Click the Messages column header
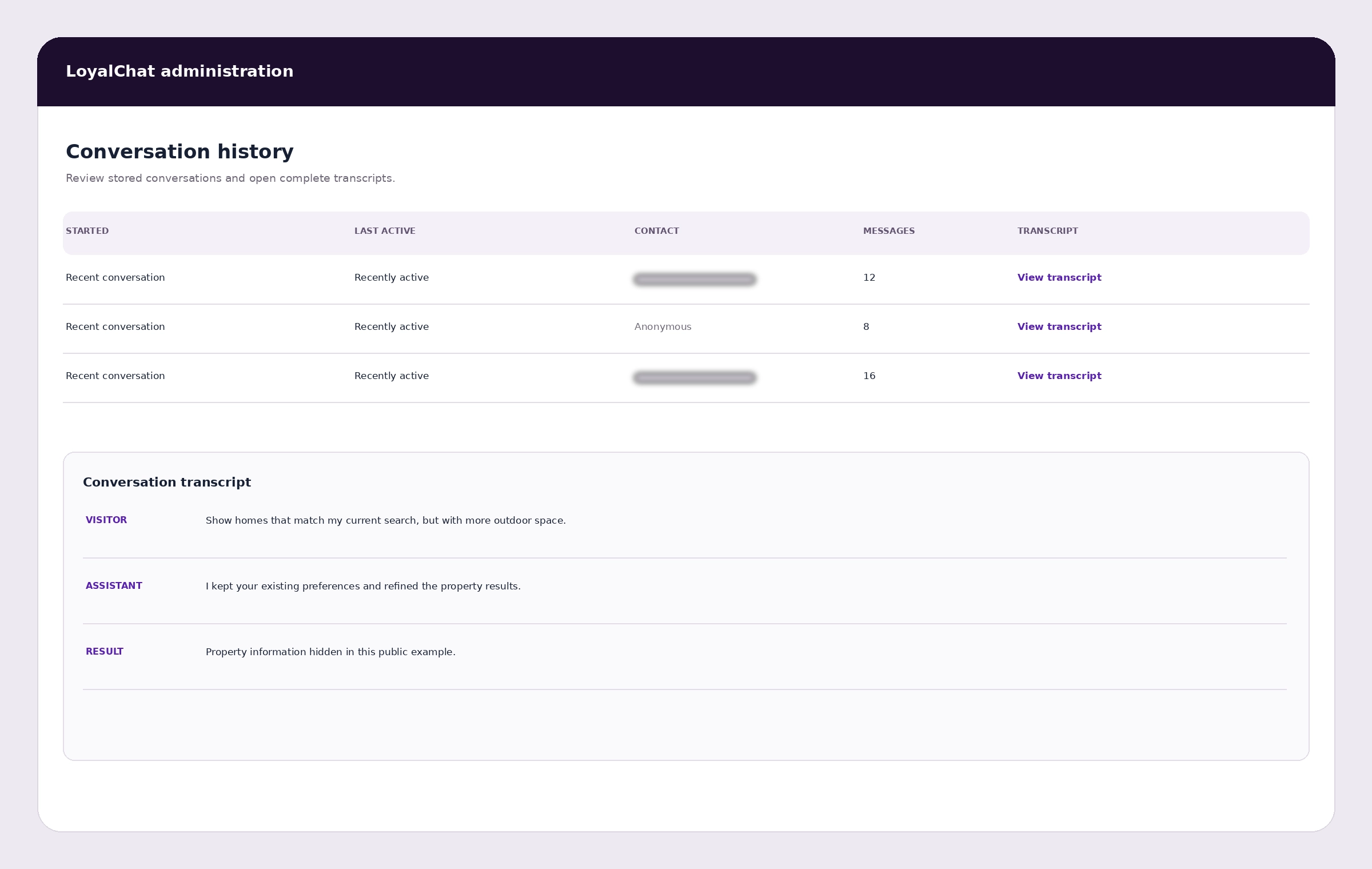1372x869 pixels. point(889,231)
